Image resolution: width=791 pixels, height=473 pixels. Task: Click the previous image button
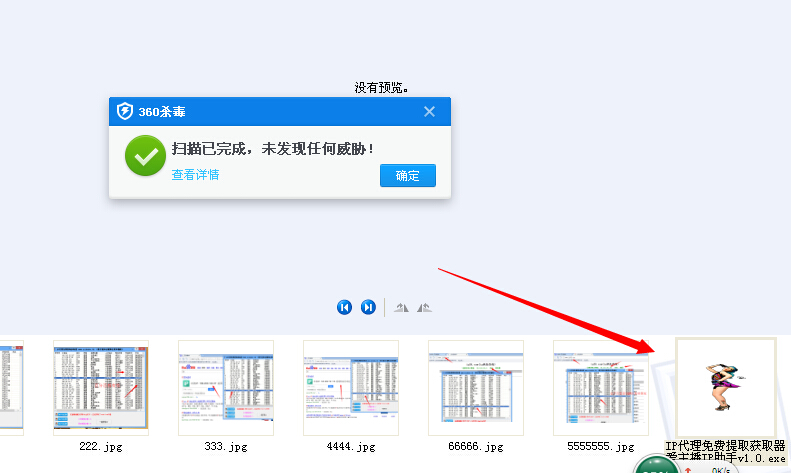pos(344,307)
